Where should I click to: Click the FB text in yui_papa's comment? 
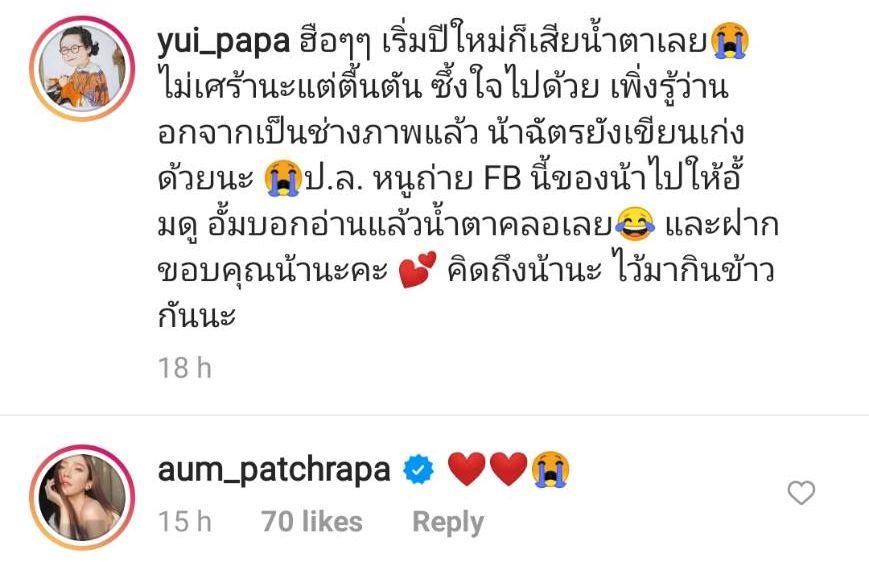(x=503, y=178)
